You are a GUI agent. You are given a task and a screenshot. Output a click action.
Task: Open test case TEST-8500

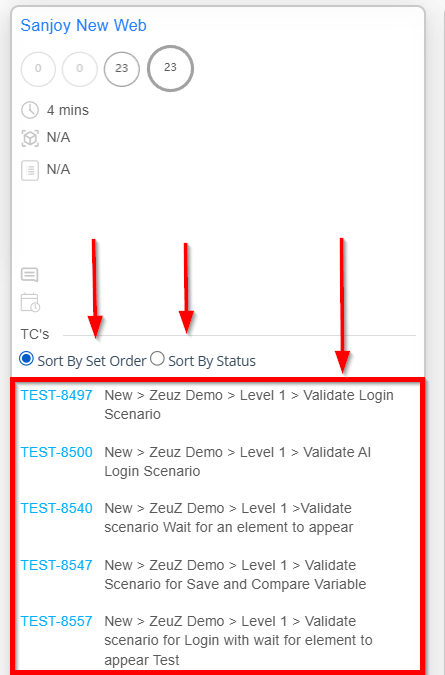(56, 452)
